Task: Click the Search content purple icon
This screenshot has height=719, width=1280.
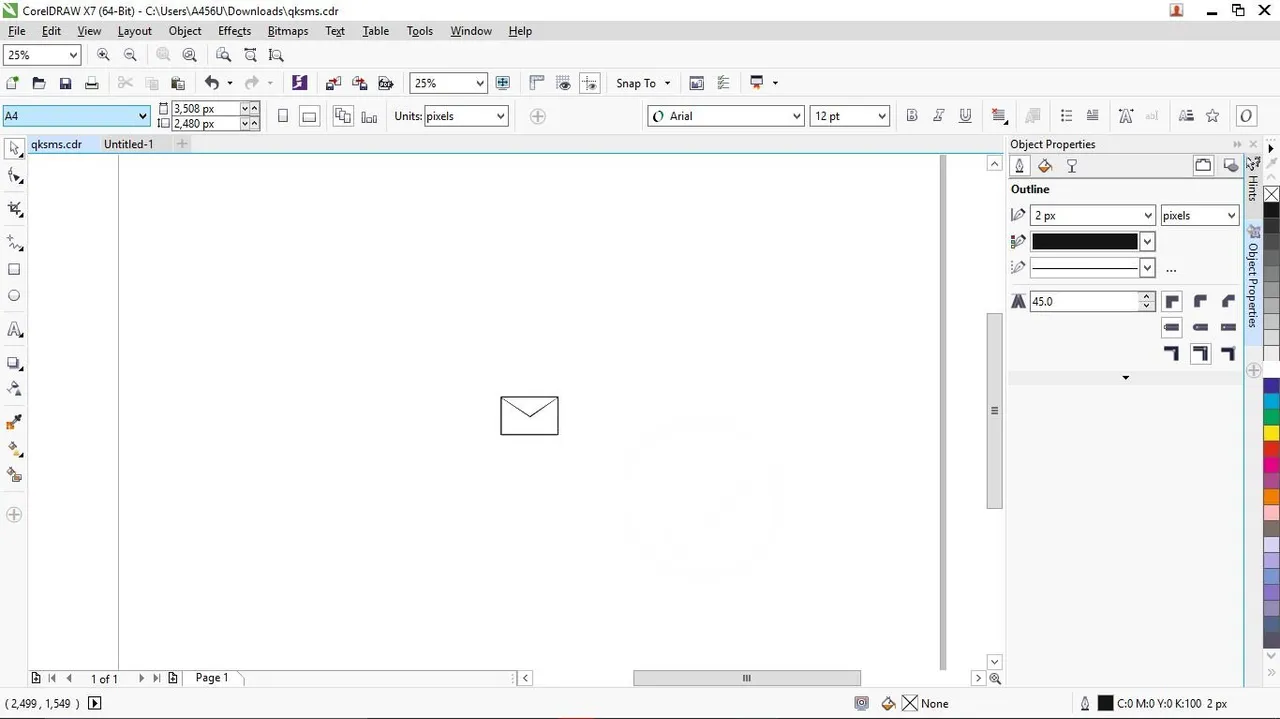Action: [x=299, y=83]
